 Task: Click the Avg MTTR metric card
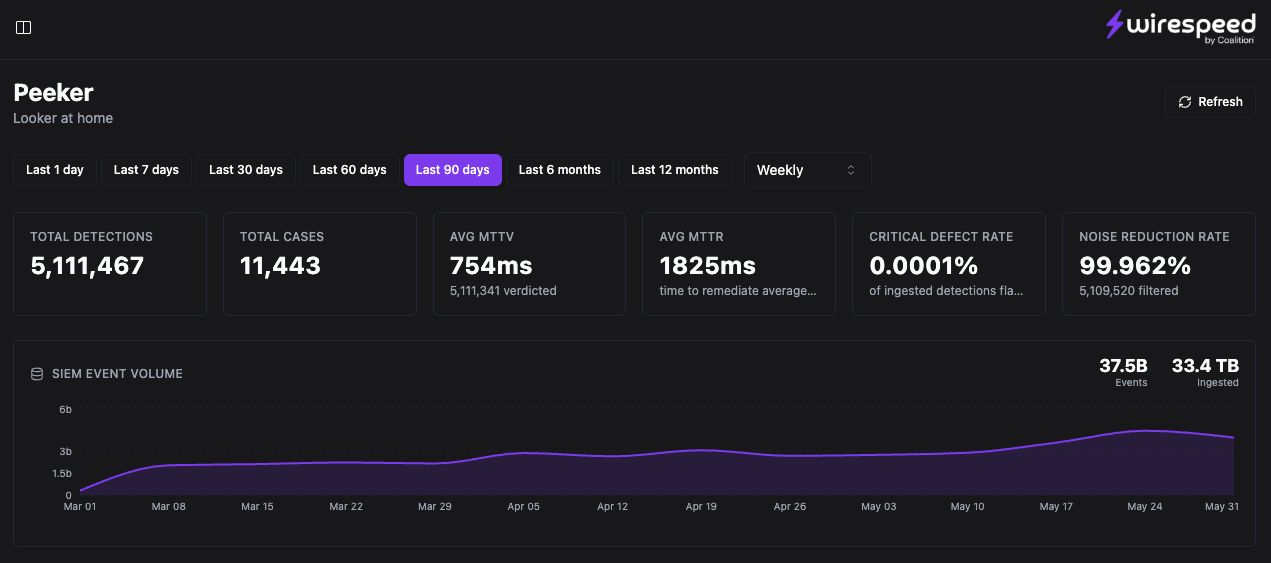coord(739,264)
